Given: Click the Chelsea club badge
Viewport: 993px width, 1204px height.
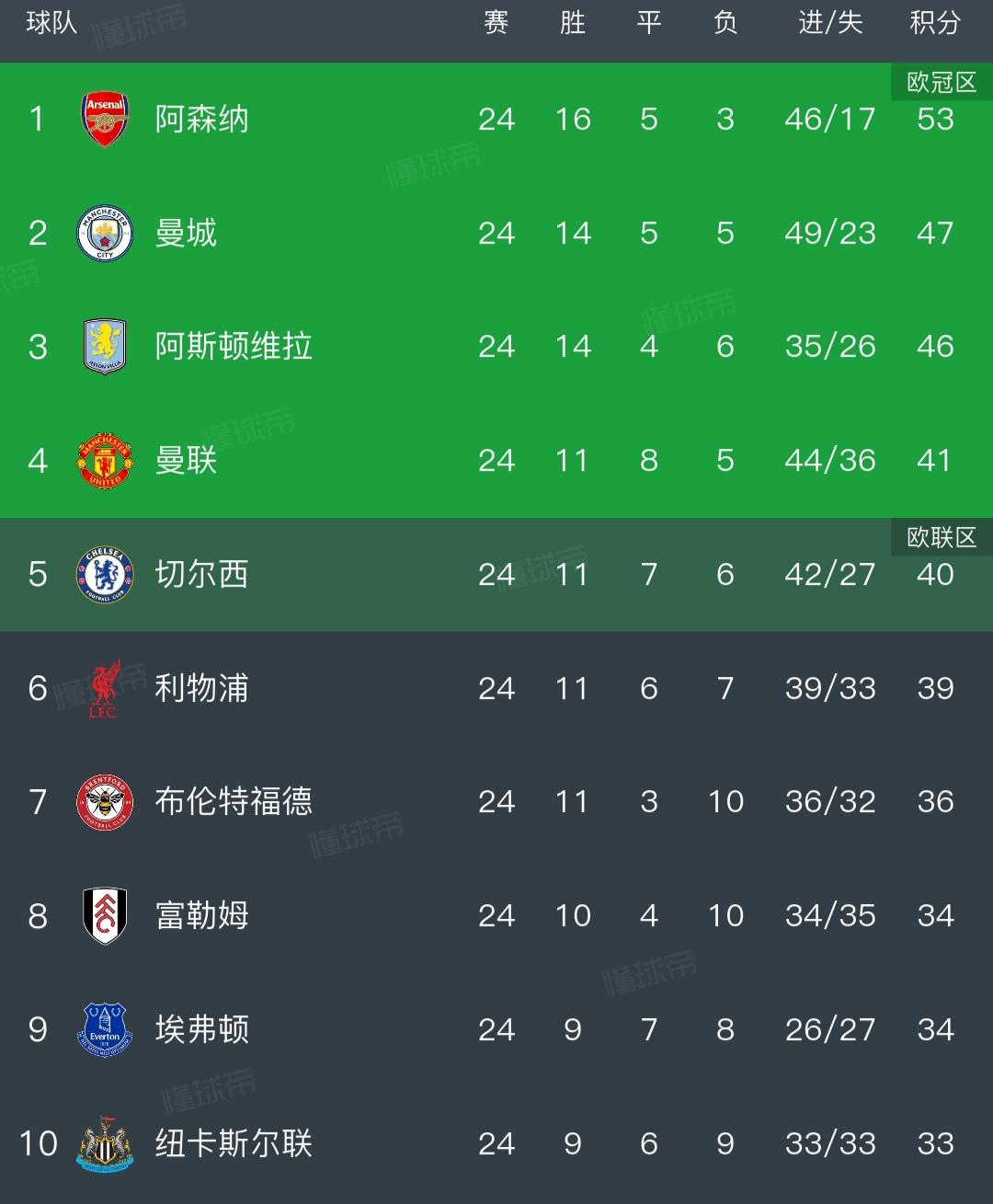Looking at the screenshot, I should 105,574.
